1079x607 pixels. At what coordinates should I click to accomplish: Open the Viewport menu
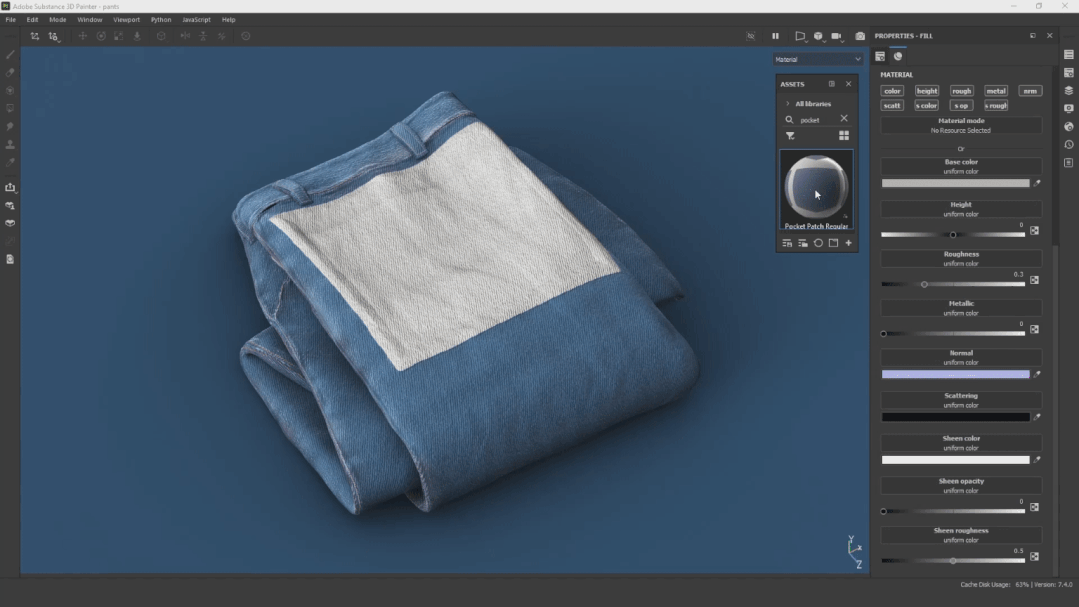tap(127, 20)
